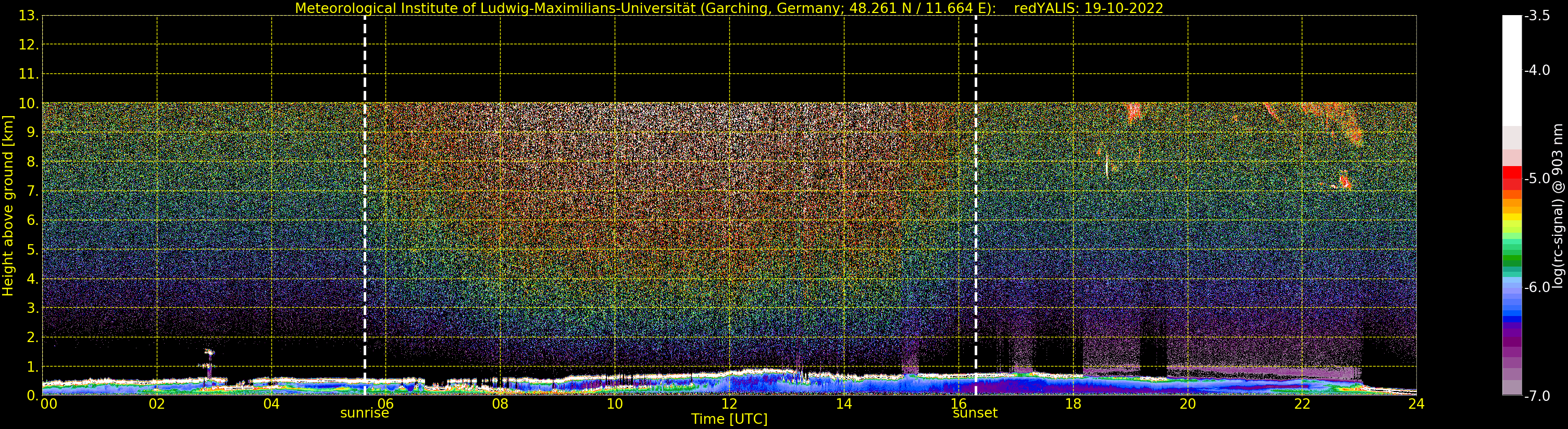
Task: Click the time axis tick label '14'
Action: click(844, 404)
